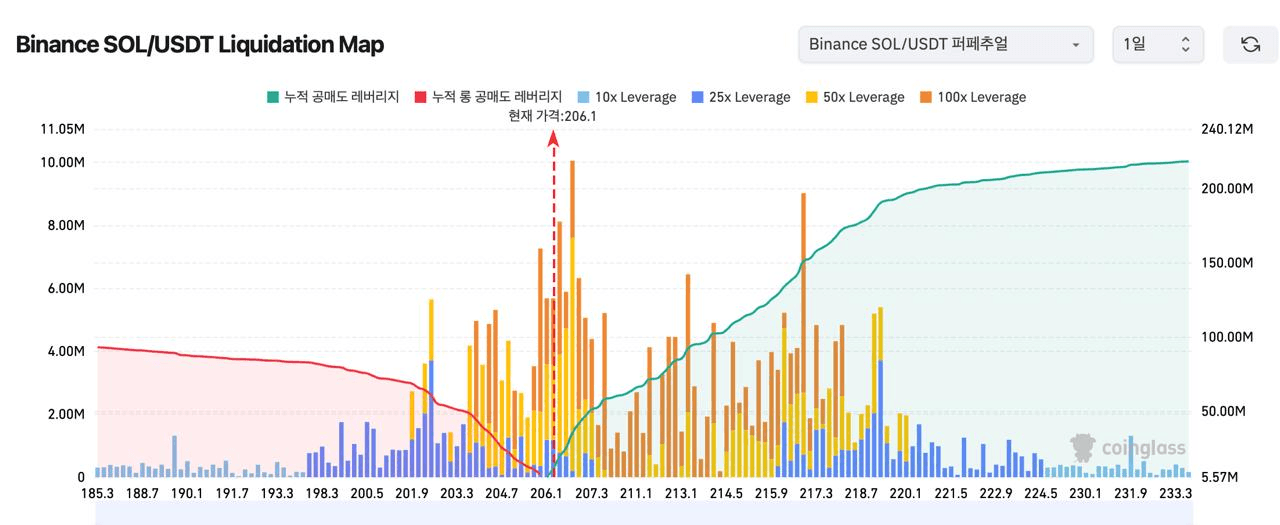Click the 185.3 x-axis price label
Image resolution: width=1280 pixels, height=525 pixels.
(x=97, y=493)
